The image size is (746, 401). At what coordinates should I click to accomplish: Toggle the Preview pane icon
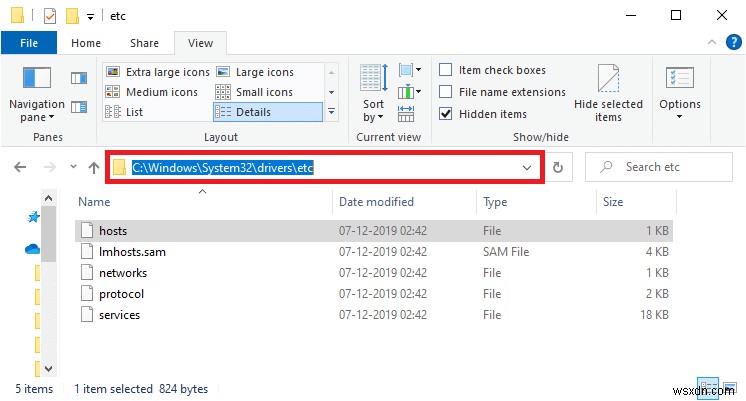(79, 78)
